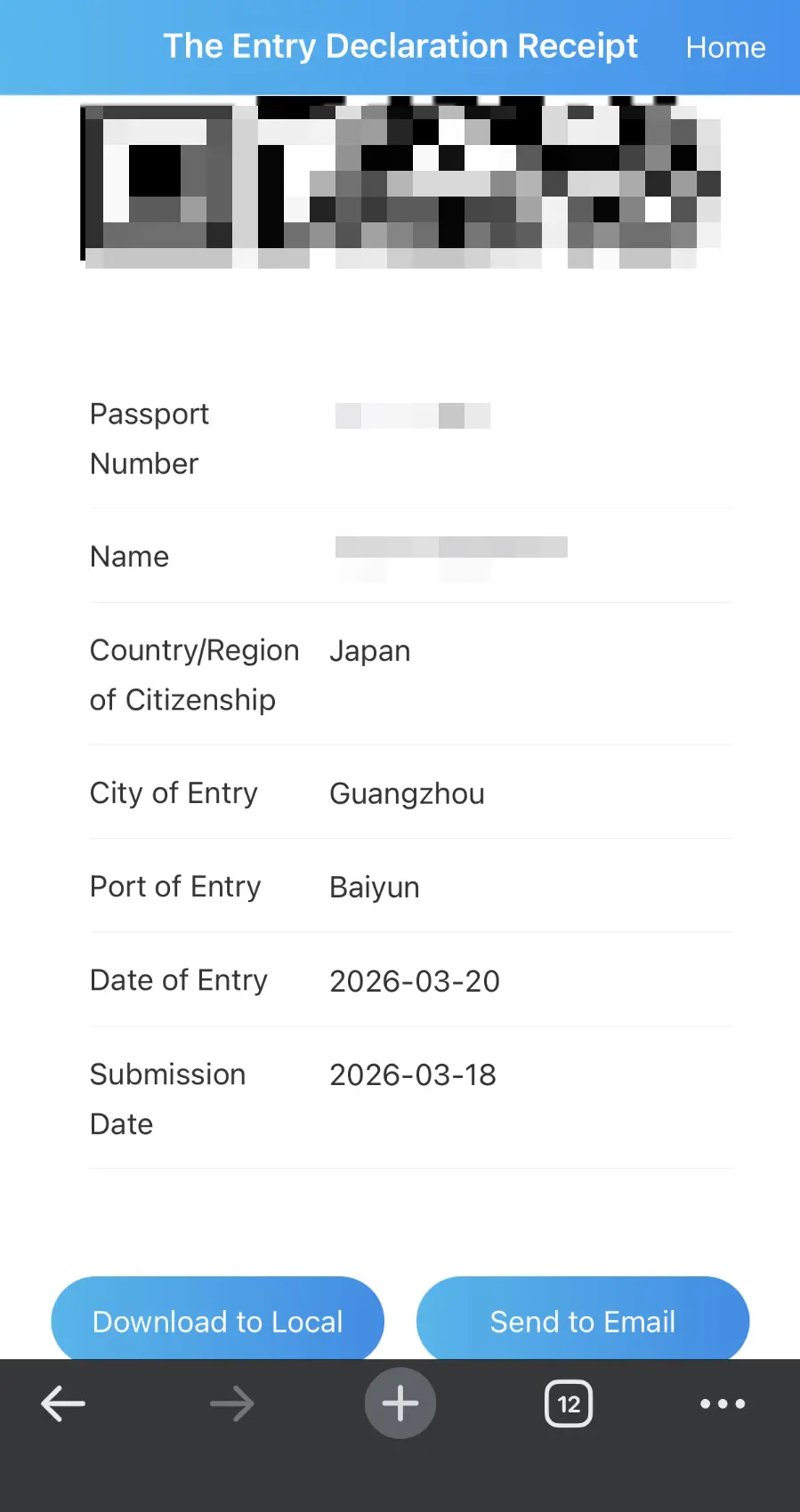Viewport: 800px width, 1512px height.
Task: Tap the browser forward arrow
Action: tap(232, 1404)
